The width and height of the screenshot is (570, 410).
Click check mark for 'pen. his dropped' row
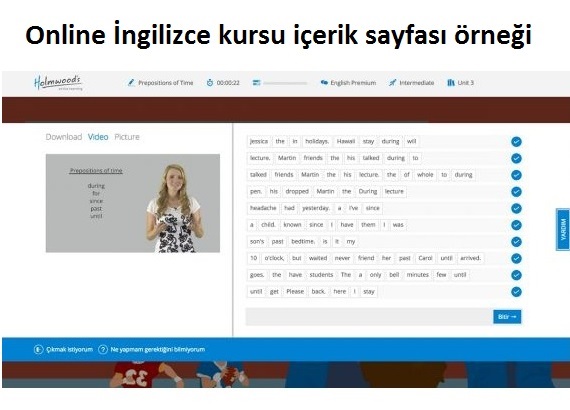(516, 192)
